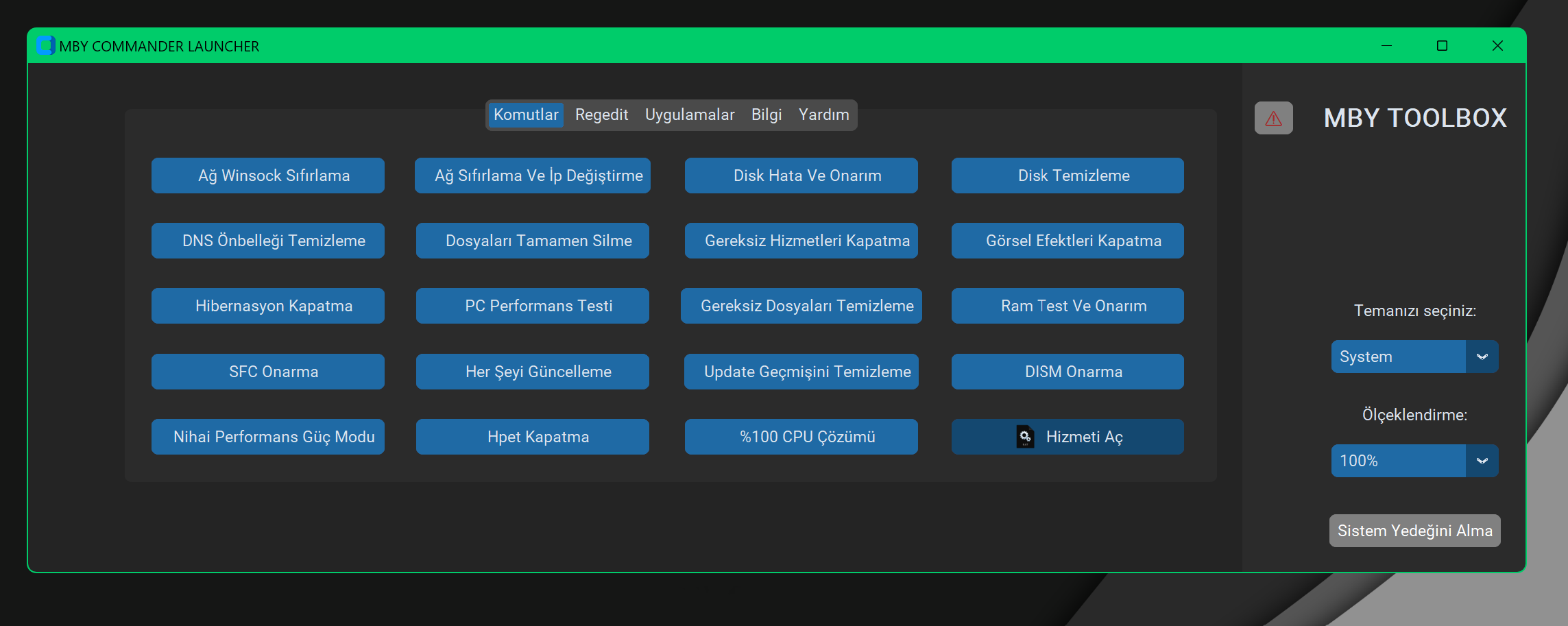Maximize the MBY Commander Launcher window
This screenshot has width=1568, height=626.
(x=1442, y=46)
